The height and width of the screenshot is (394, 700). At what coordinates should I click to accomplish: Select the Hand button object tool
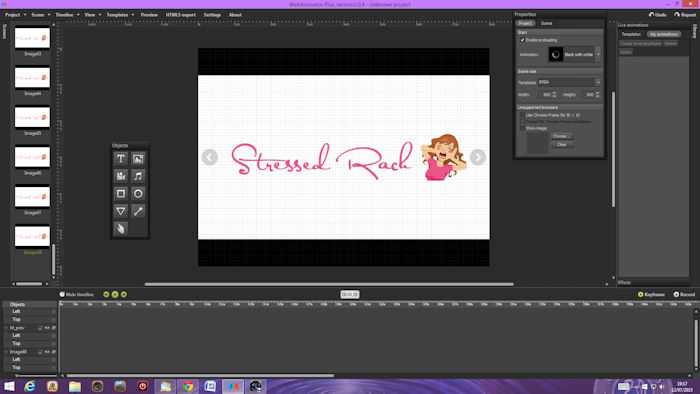point(121,228)
